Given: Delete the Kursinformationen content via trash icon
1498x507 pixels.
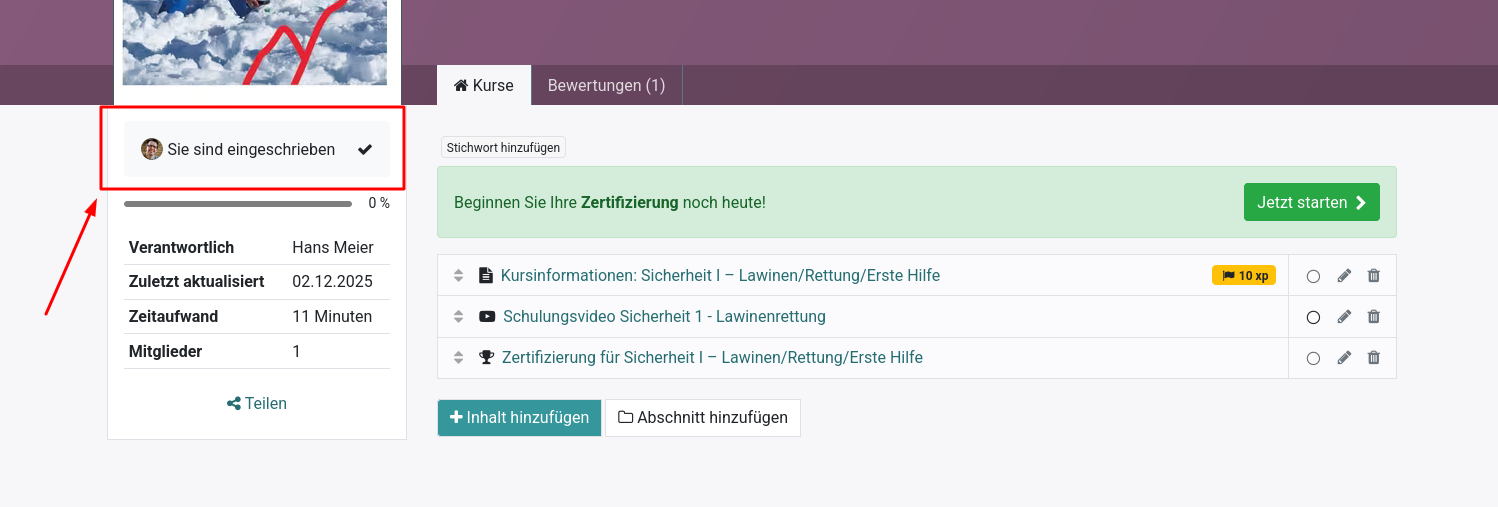Looking at the screenshot, I should tap(1374, 276).
